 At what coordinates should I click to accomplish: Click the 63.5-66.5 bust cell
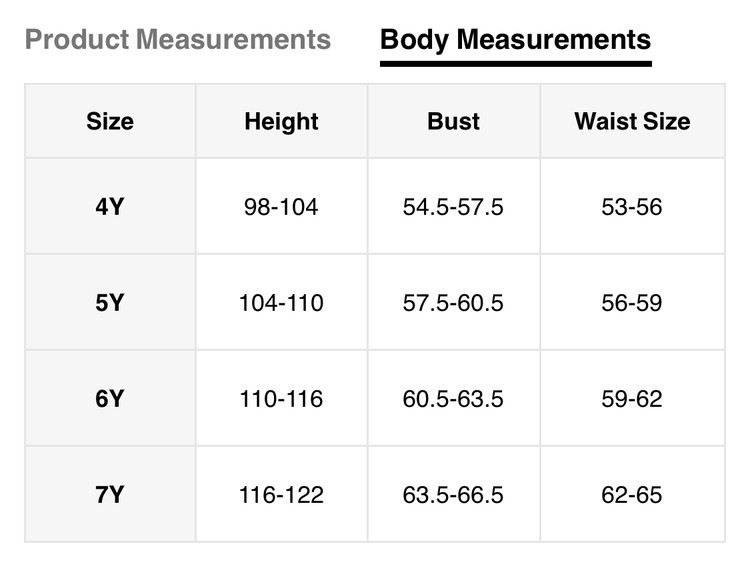[453, 494]
